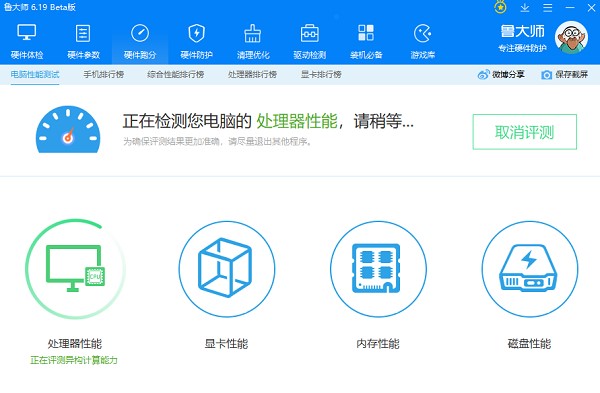Click the 正在评测异构计算能力 status text

point(74,360)
